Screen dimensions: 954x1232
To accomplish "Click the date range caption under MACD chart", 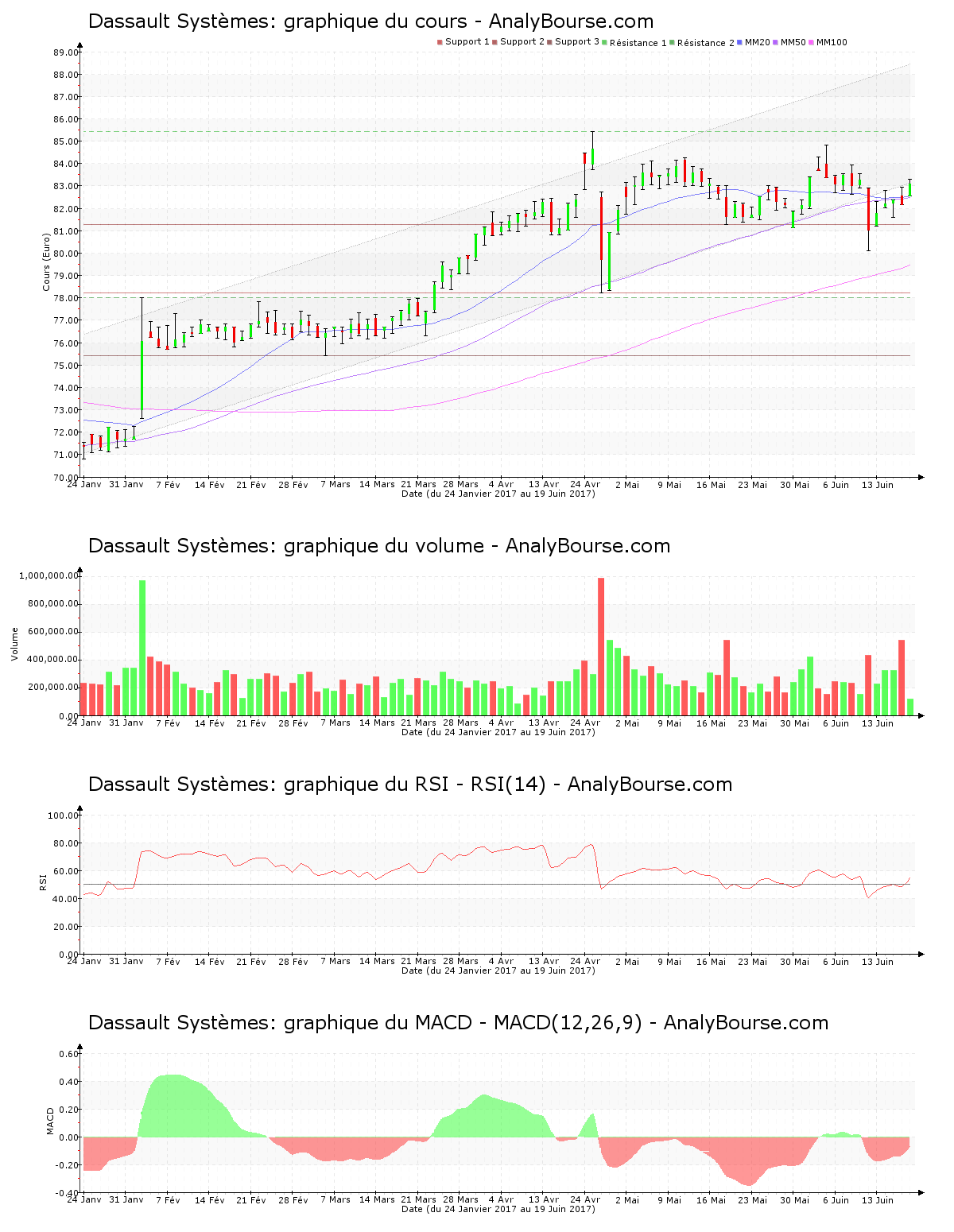I will coord(498,1209).
